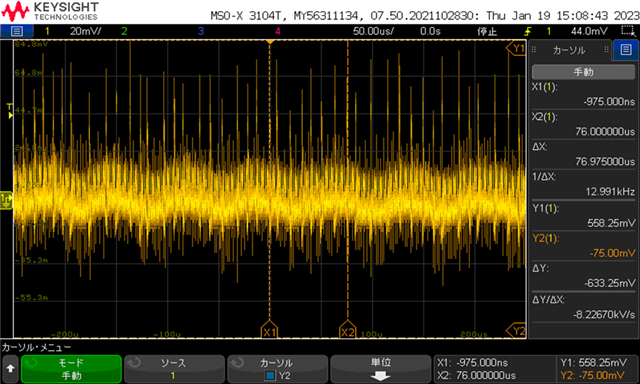Screen dimensions: 640x384
Task: Toggle channel 3 on
Action: tap(201, 31)
